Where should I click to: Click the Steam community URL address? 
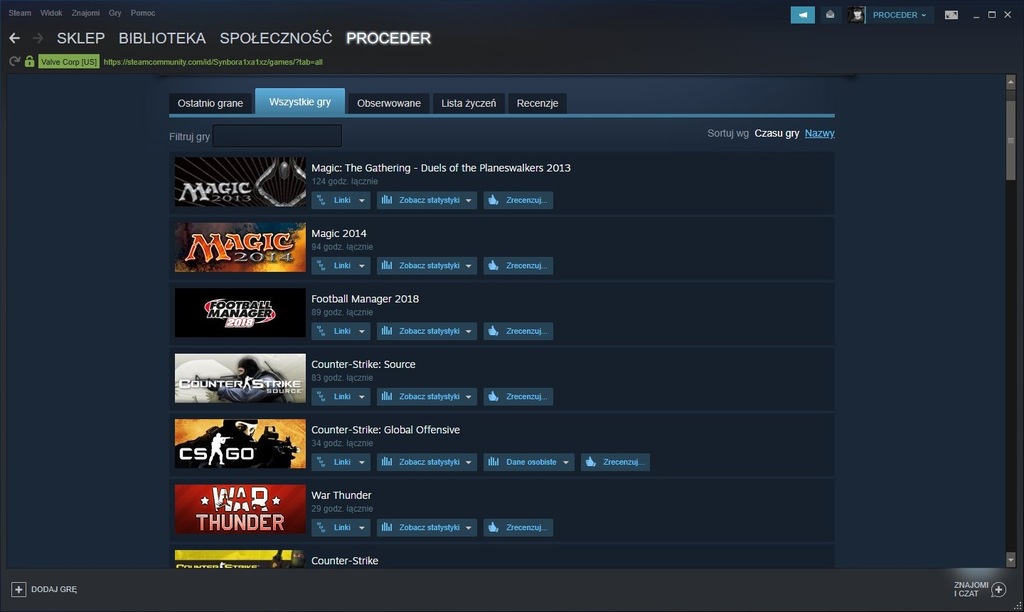pyautogui.click(x=213, y=62)
